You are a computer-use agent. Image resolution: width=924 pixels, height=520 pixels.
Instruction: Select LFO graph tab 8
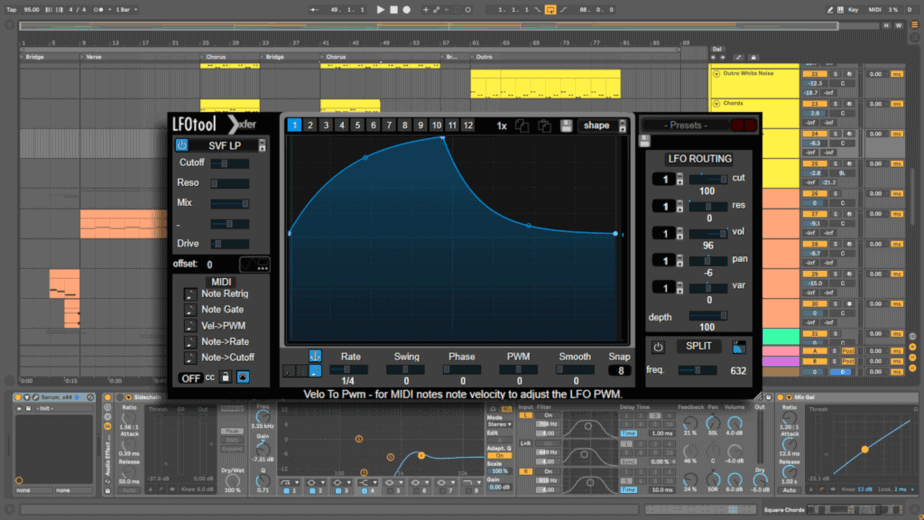[405, 125]
